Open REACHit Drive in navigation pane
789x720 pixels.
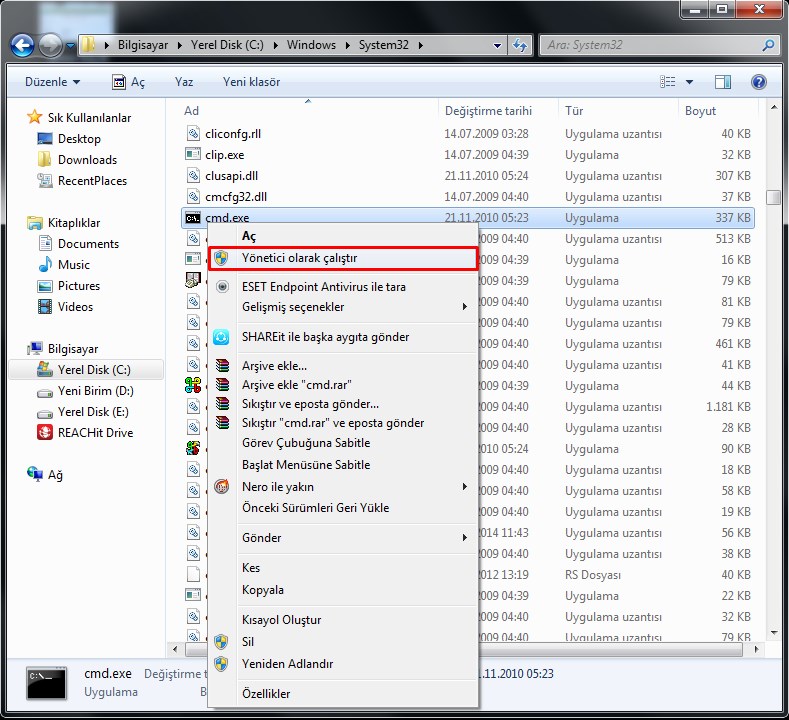point(95,432)
